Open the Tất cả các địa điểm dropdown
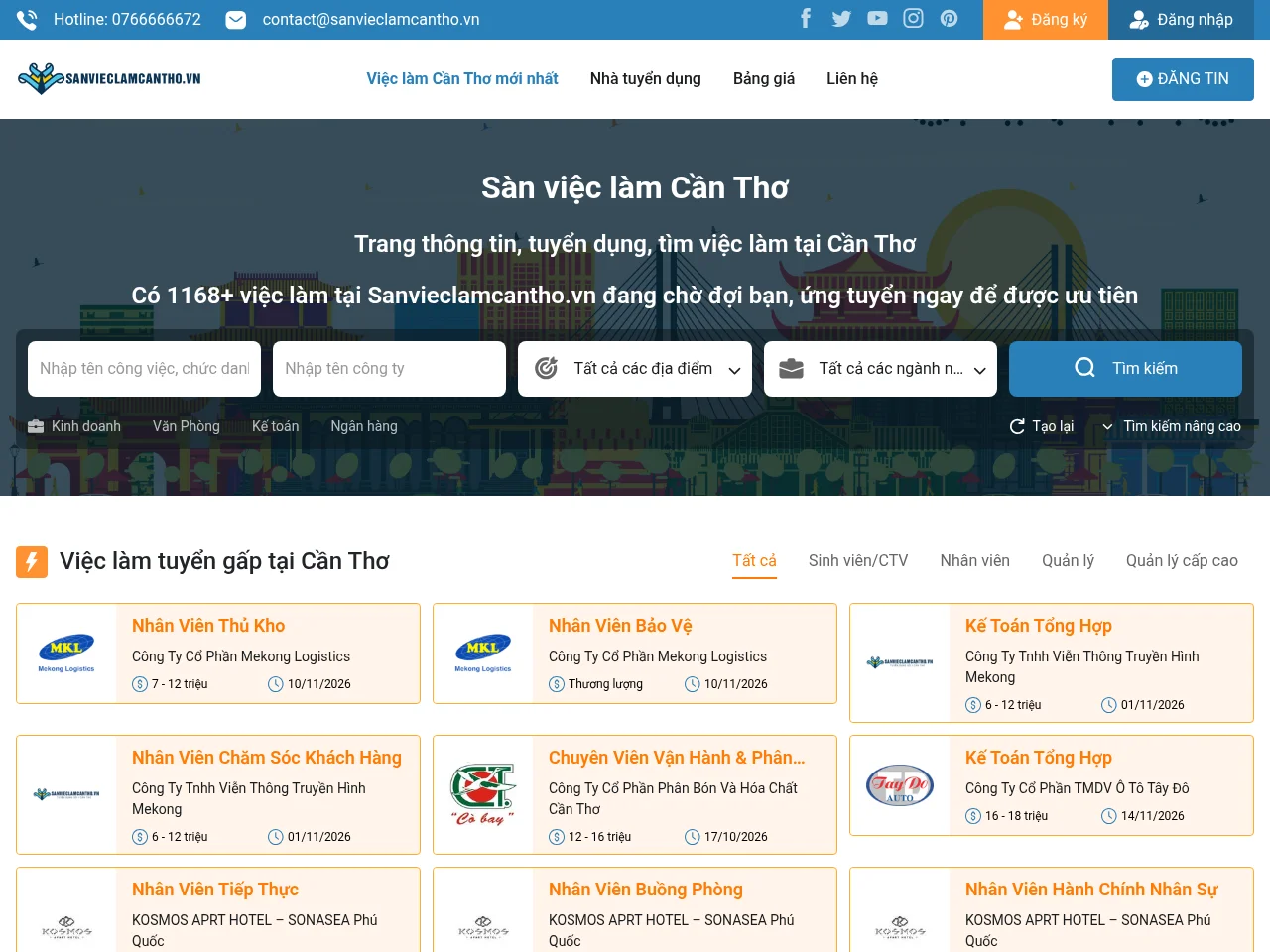The width and height of the screenshot is (1270, 952). tap(635, 369)
